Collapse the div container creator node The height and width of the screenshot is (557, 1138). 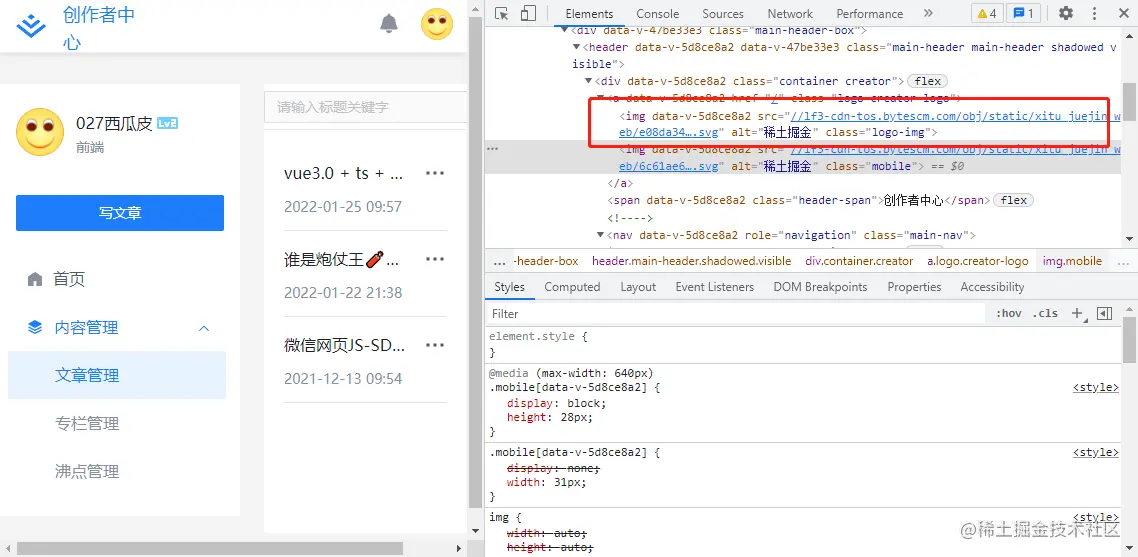click(x=589, y=81)
